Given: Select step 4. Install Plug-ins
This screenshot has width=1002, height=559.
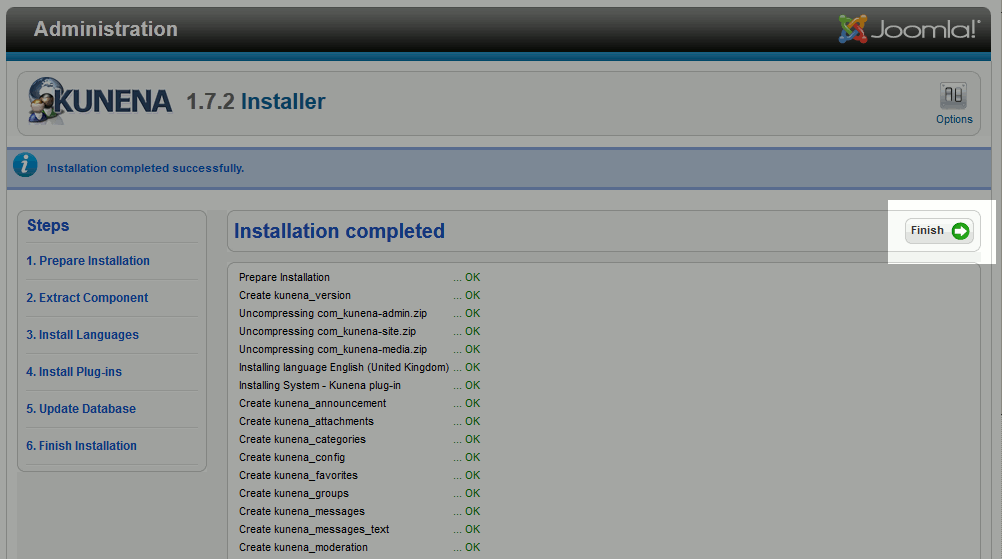Looking at the screenshot, I should click(74, 372).
